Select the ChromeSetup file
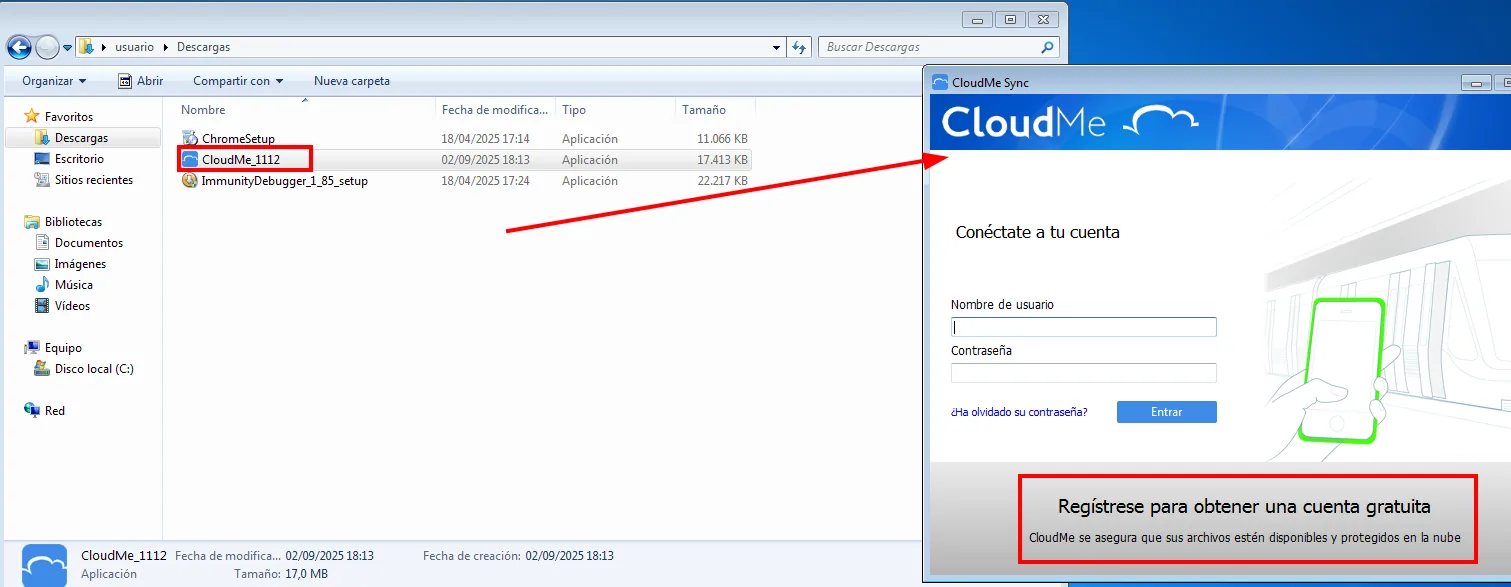 (x=238, y=139)
